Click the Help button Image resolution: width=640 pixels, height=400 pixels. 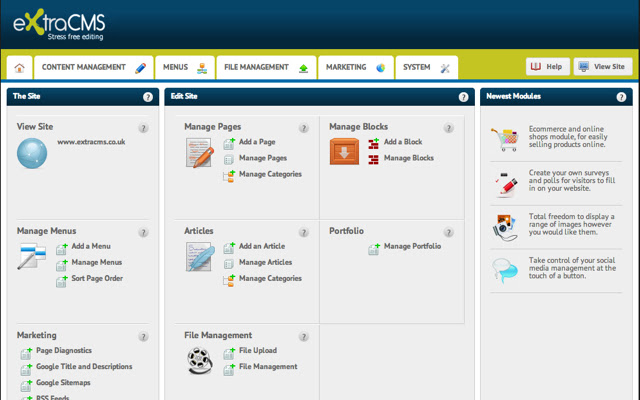point(548,67)
